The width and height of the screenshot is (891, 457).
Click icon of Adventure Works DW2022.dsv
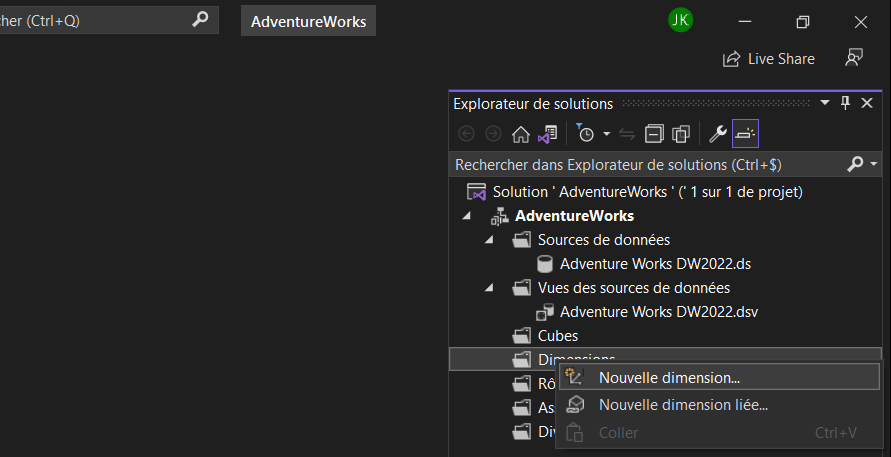point(545,312)
